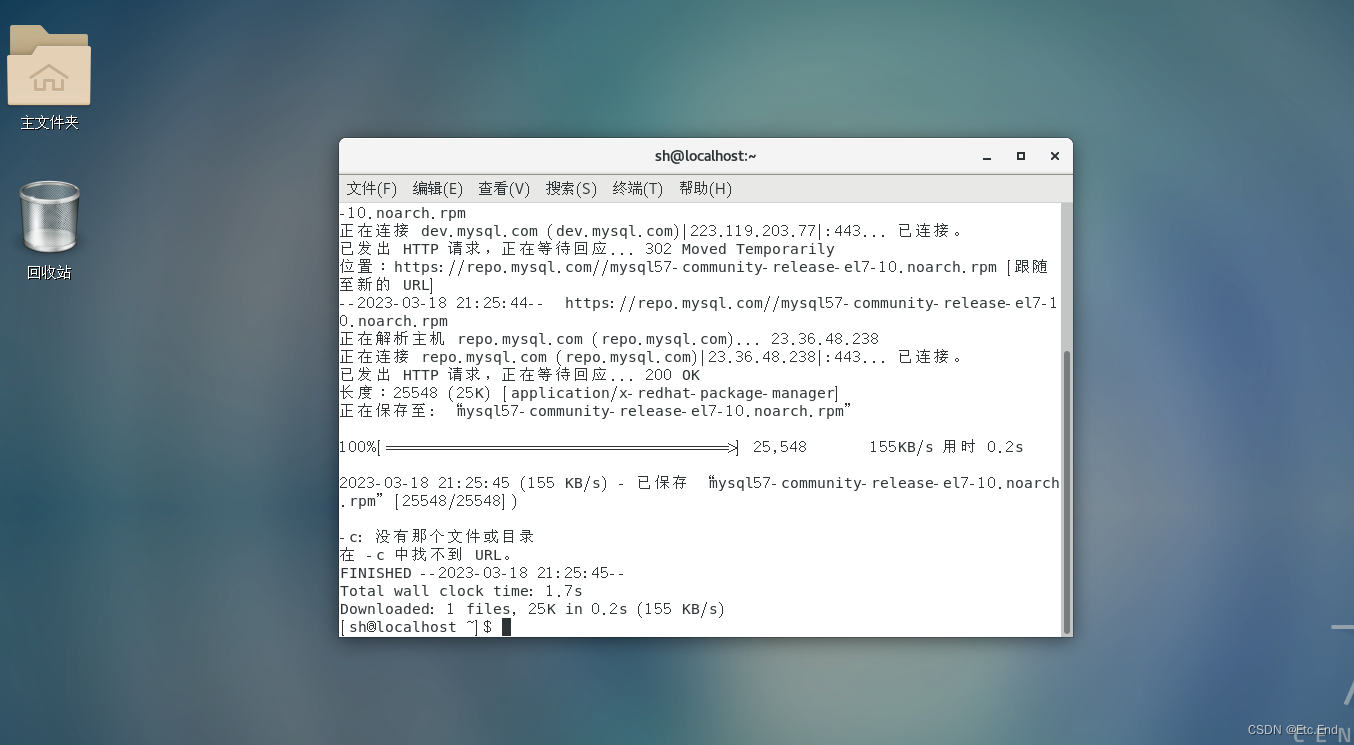Image resolution: width=1354 pixels, height=745 pixels.
Task: Open the 编辑(E) menu
Action: (438, 188)
